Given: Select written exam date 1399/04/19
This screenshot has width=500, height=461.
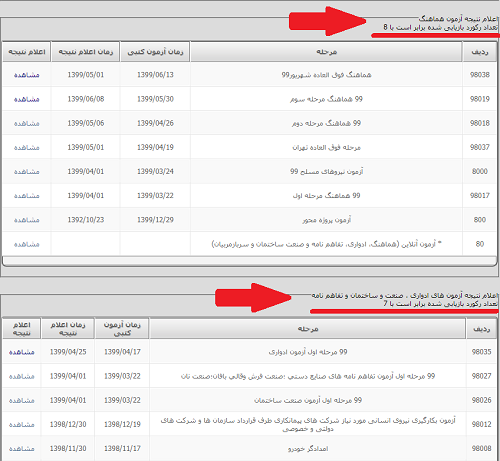Looking at the screenshot, I should (155, 147).
